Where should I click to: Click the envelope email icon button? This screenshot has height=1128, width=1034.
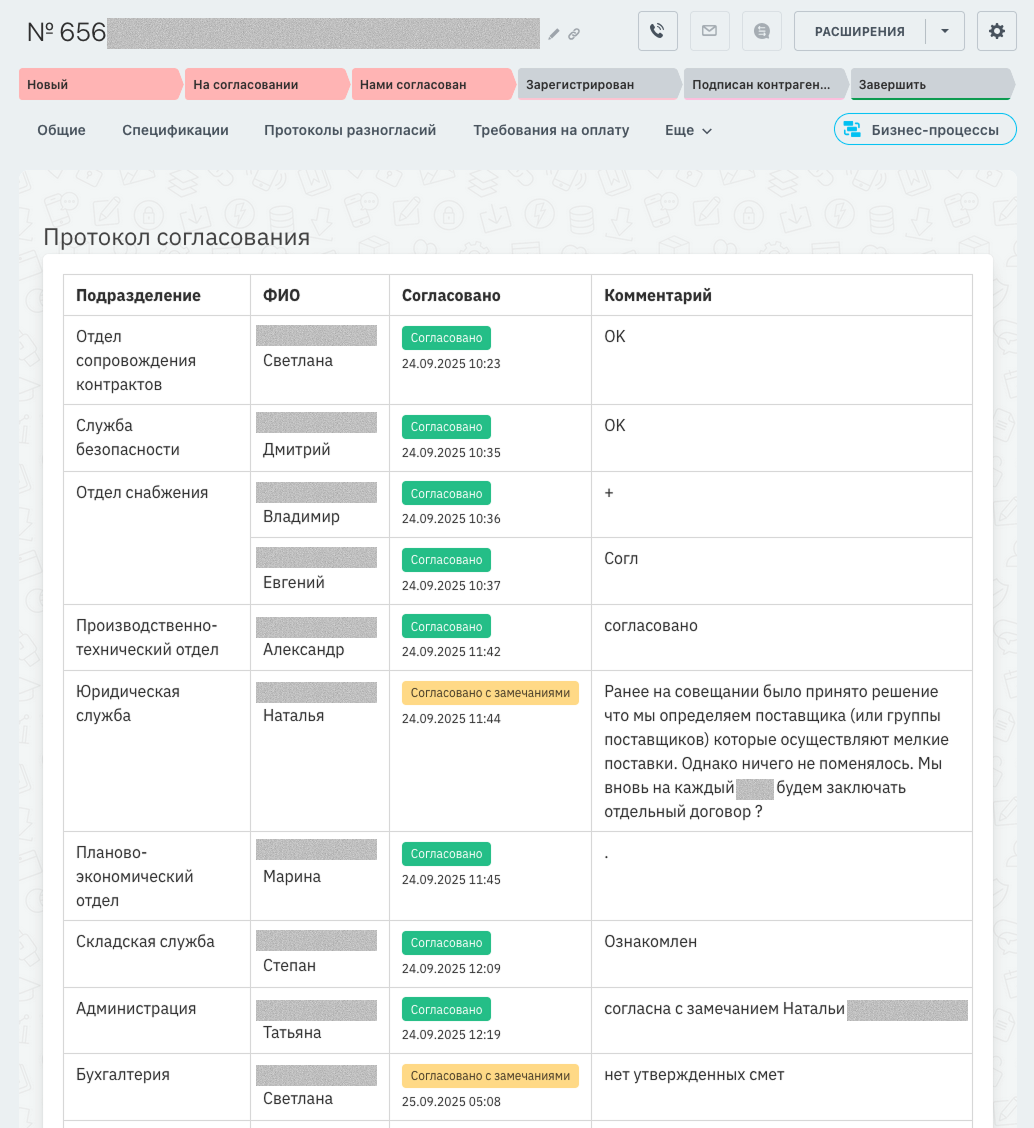709,31
